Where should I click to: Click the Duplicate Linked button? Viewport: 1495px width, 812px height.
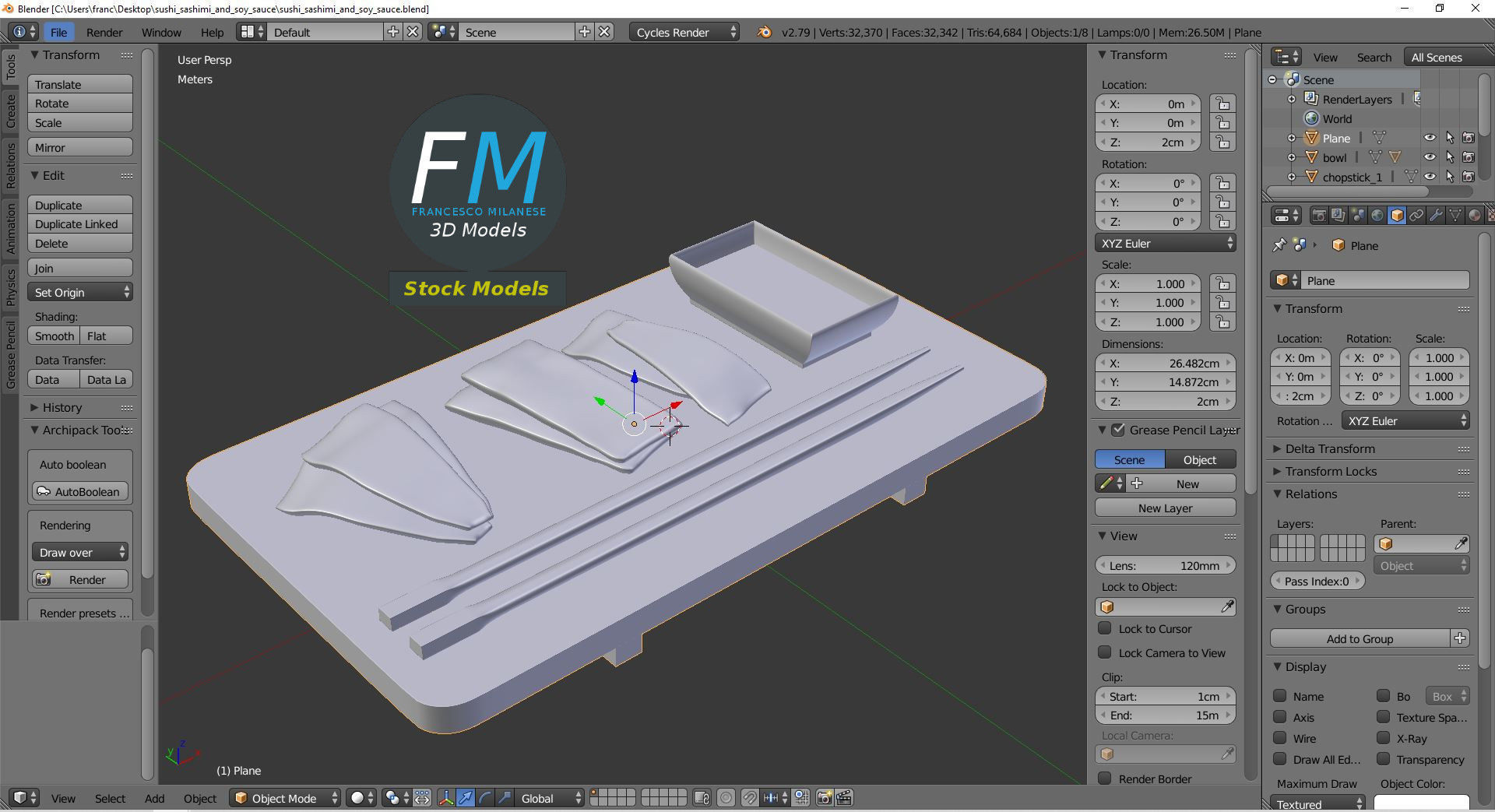click(80, 223)
